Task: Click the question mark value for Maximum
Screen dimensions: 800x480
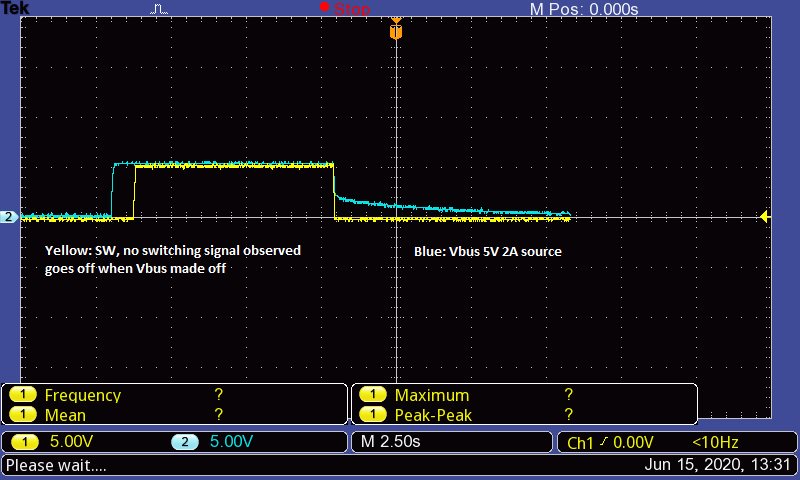Action: pos(568,394)
